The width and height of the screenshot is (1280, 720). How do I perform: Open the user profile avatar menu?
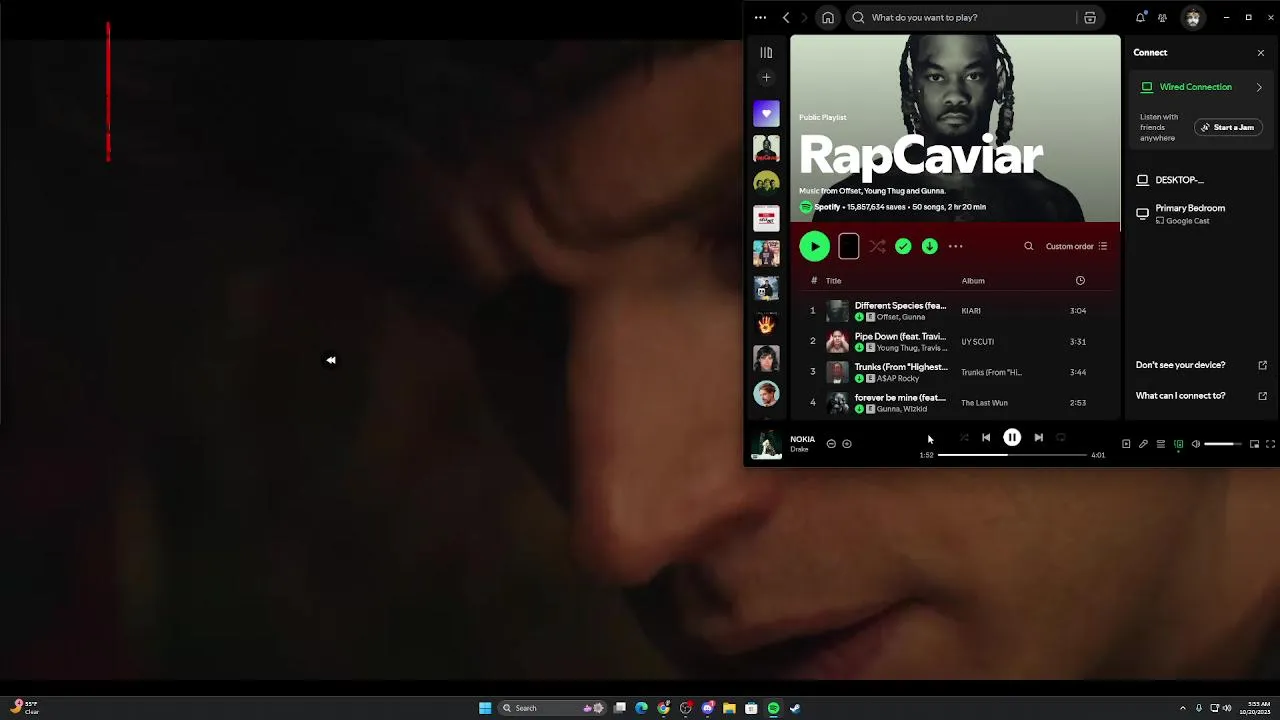[x=1192, y=17]
